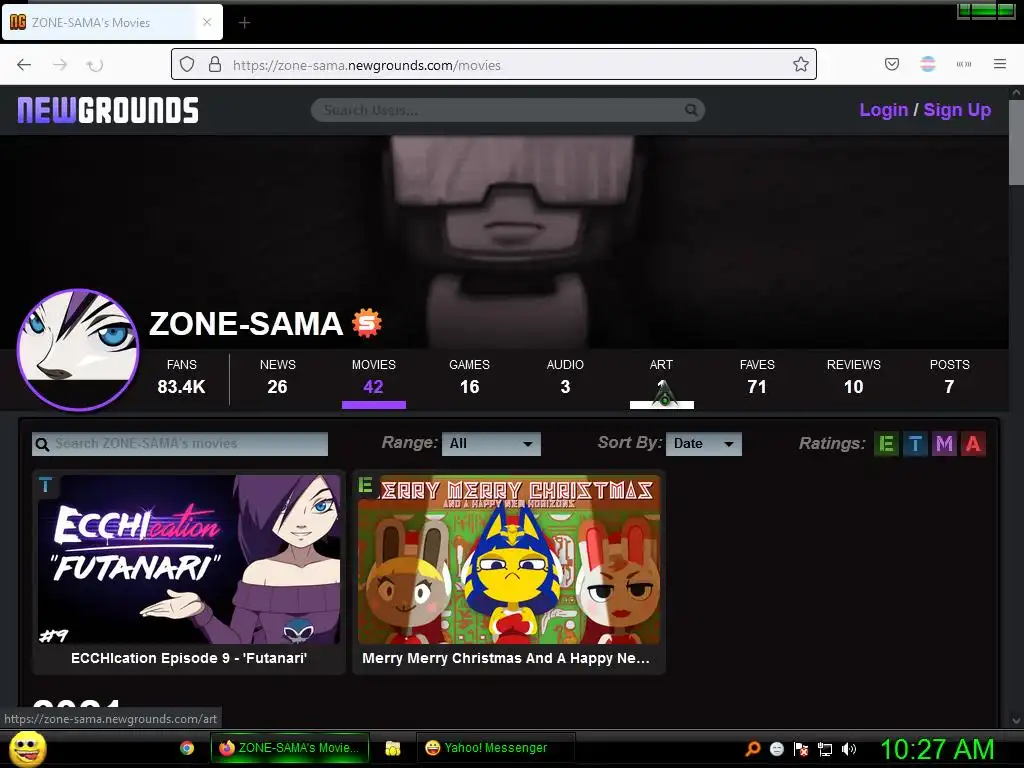This screenshot has height=768, width=1024.
Task: Open the FAVES tab
Action: point(757,378)
